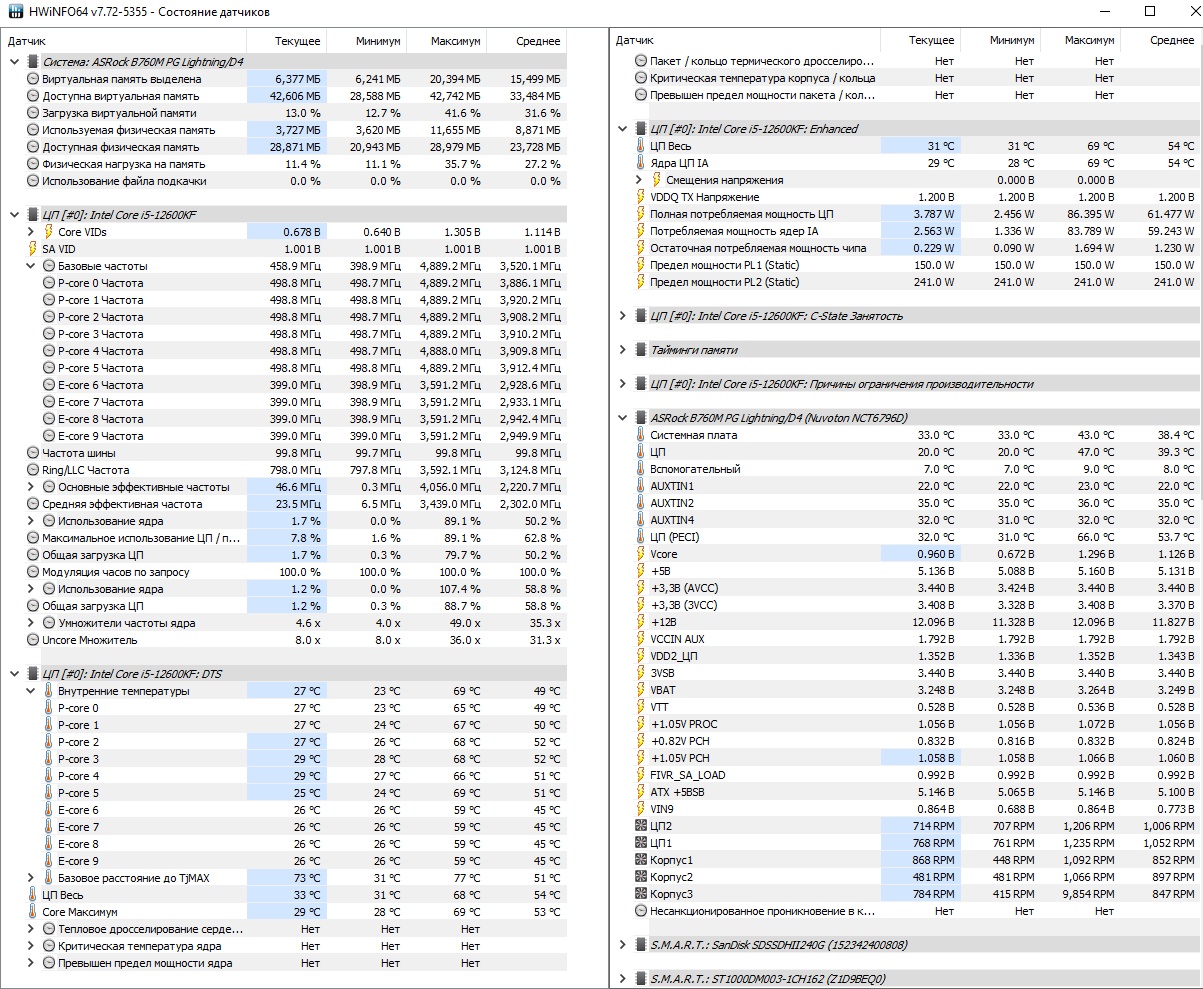The image size is (1203, 989).
Task: Click left panel Минимум column header
Action: click(x=366, y=41)
